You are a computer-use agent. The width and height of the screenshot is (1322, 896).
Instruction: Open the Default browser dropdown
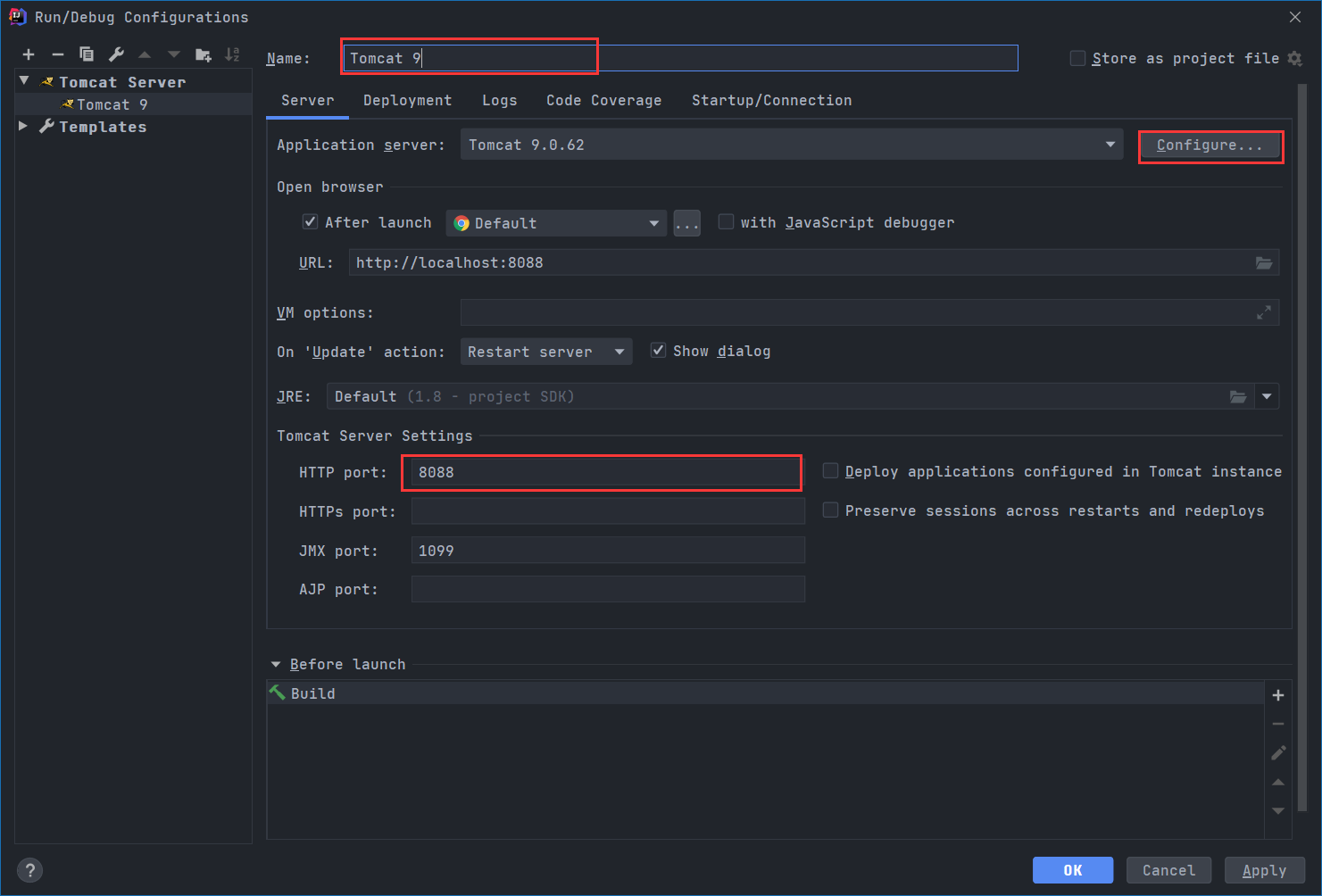pyautogui.click(x=556, y=223)
